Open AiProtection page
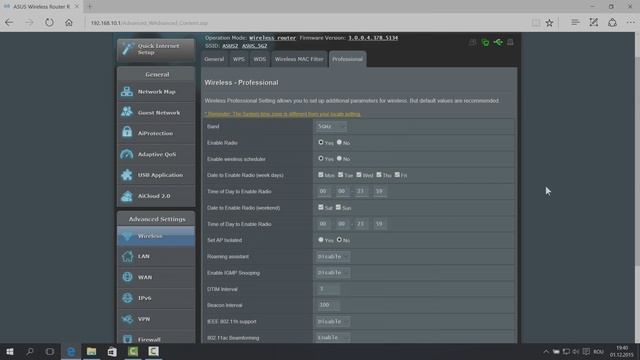 156,133
